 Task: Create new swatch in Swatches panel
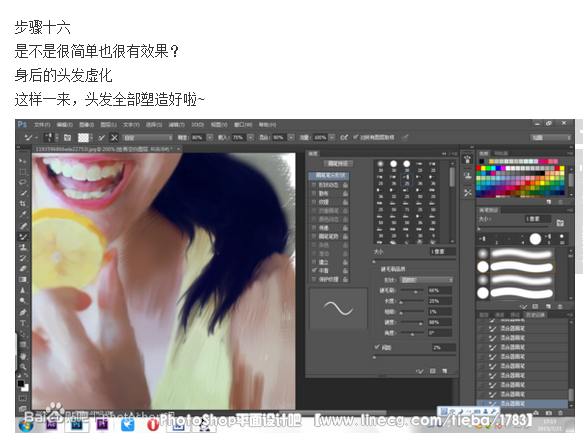point(549,202)
